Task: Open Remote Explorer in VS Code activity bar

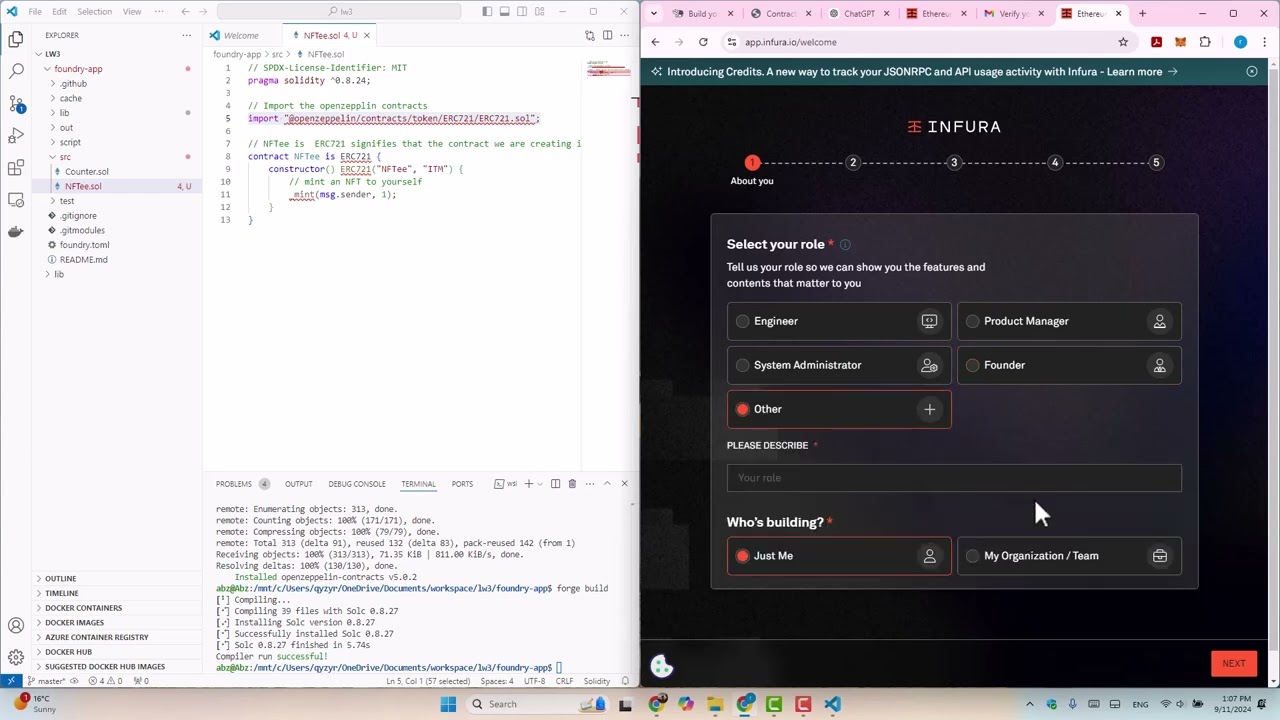Action: pyautogui.click(x=16, y=200)
